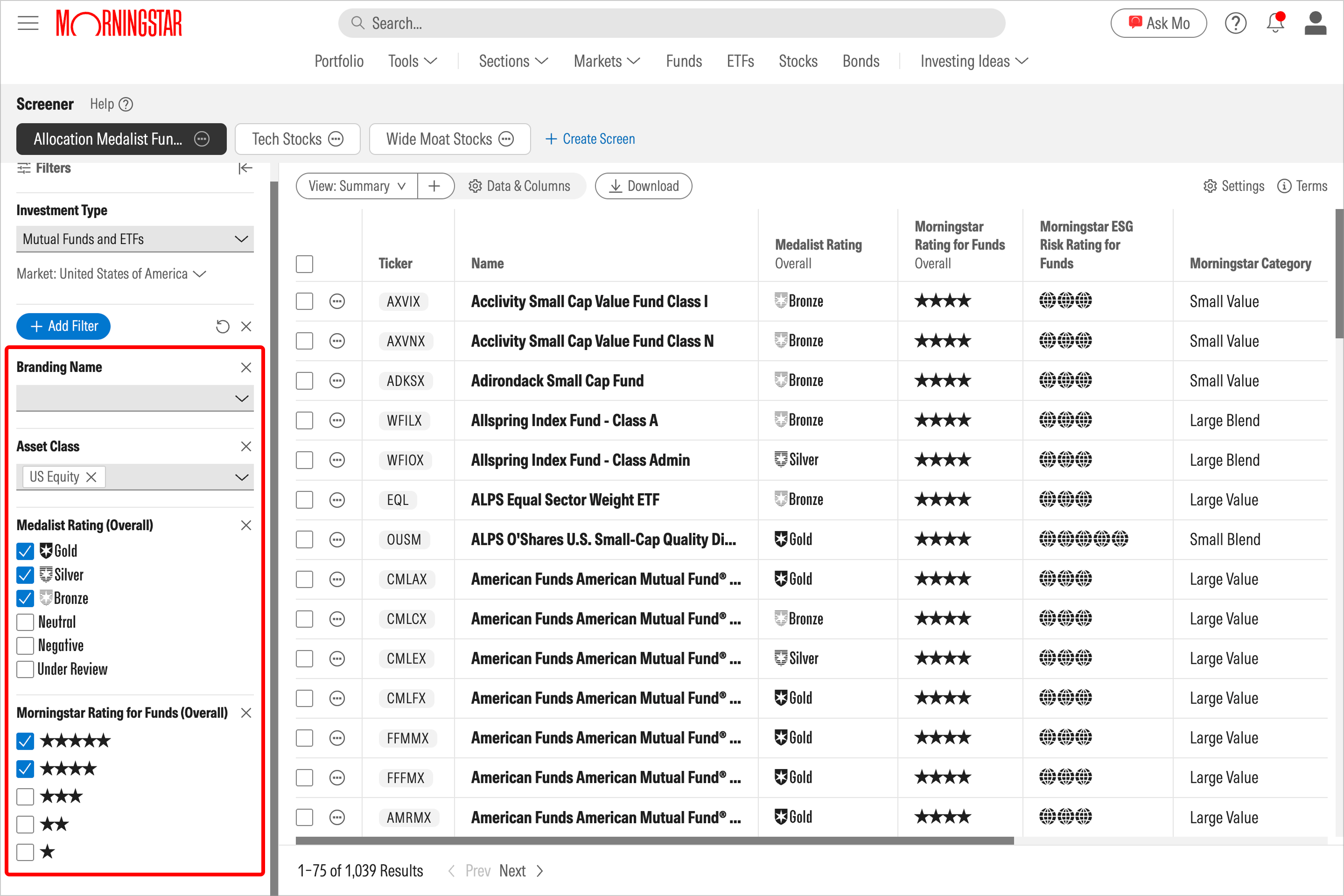This screenshot has width=1344, height=896.
Task: Collapse the Filters panel arrow icon
Action: point(245,168)
